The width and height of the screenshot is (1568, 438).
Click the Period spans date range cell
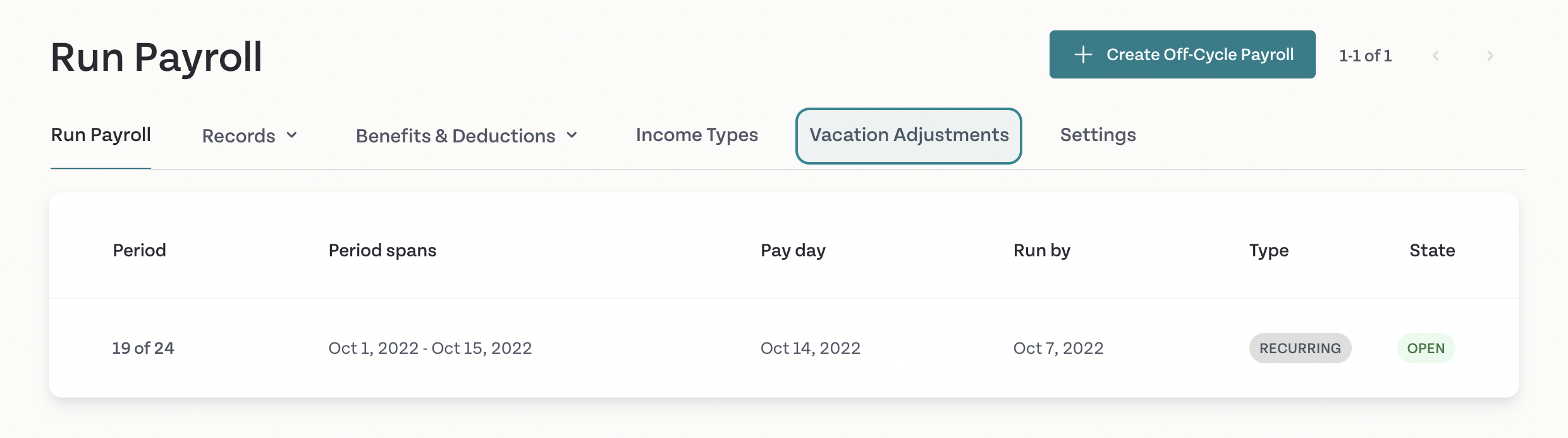click(x=430, y=348)
